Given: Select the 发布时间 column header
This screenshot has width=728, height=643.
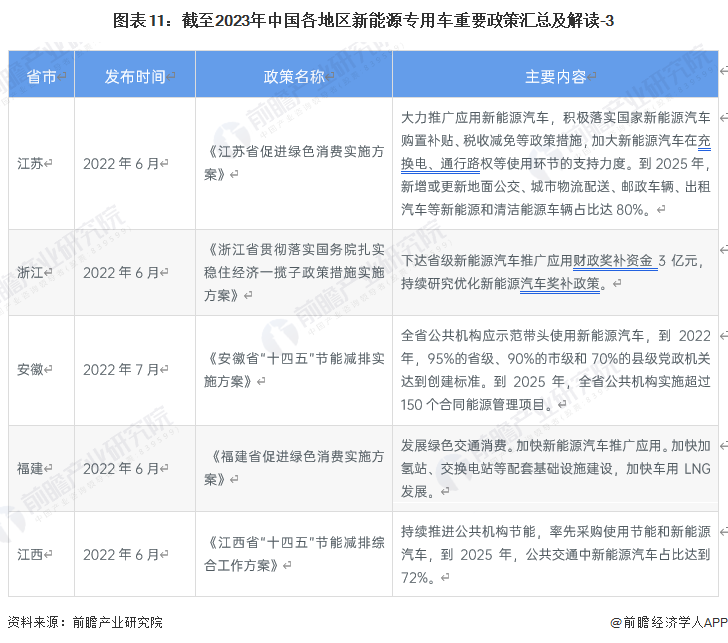Looking at the screenshot, I should click(135, 76).
